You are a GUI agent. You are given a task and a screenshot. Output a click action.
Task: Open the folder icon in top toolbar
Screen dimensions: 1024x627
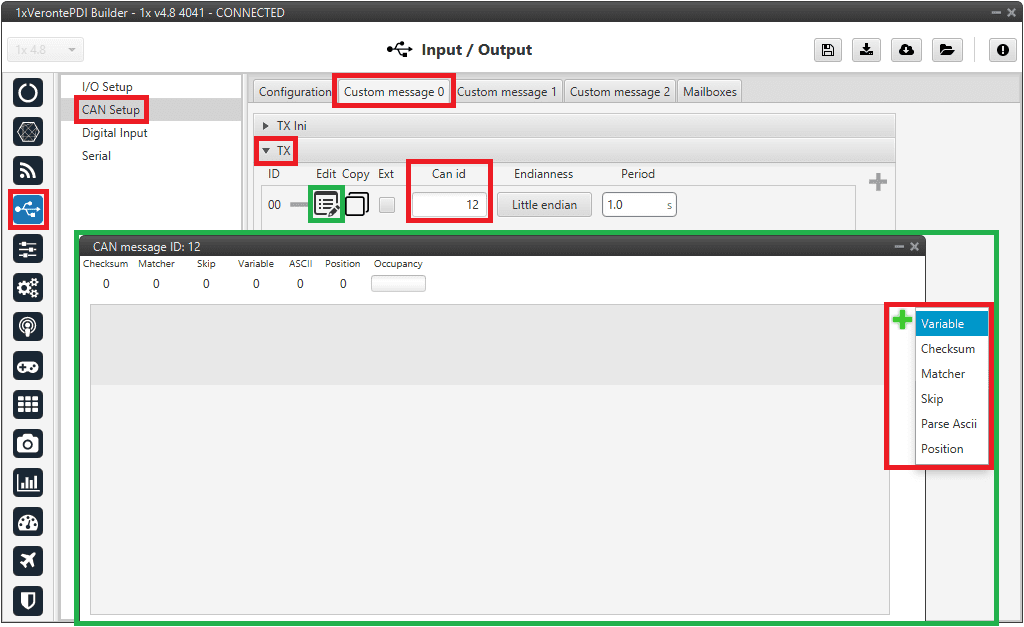tap(945, 51)
